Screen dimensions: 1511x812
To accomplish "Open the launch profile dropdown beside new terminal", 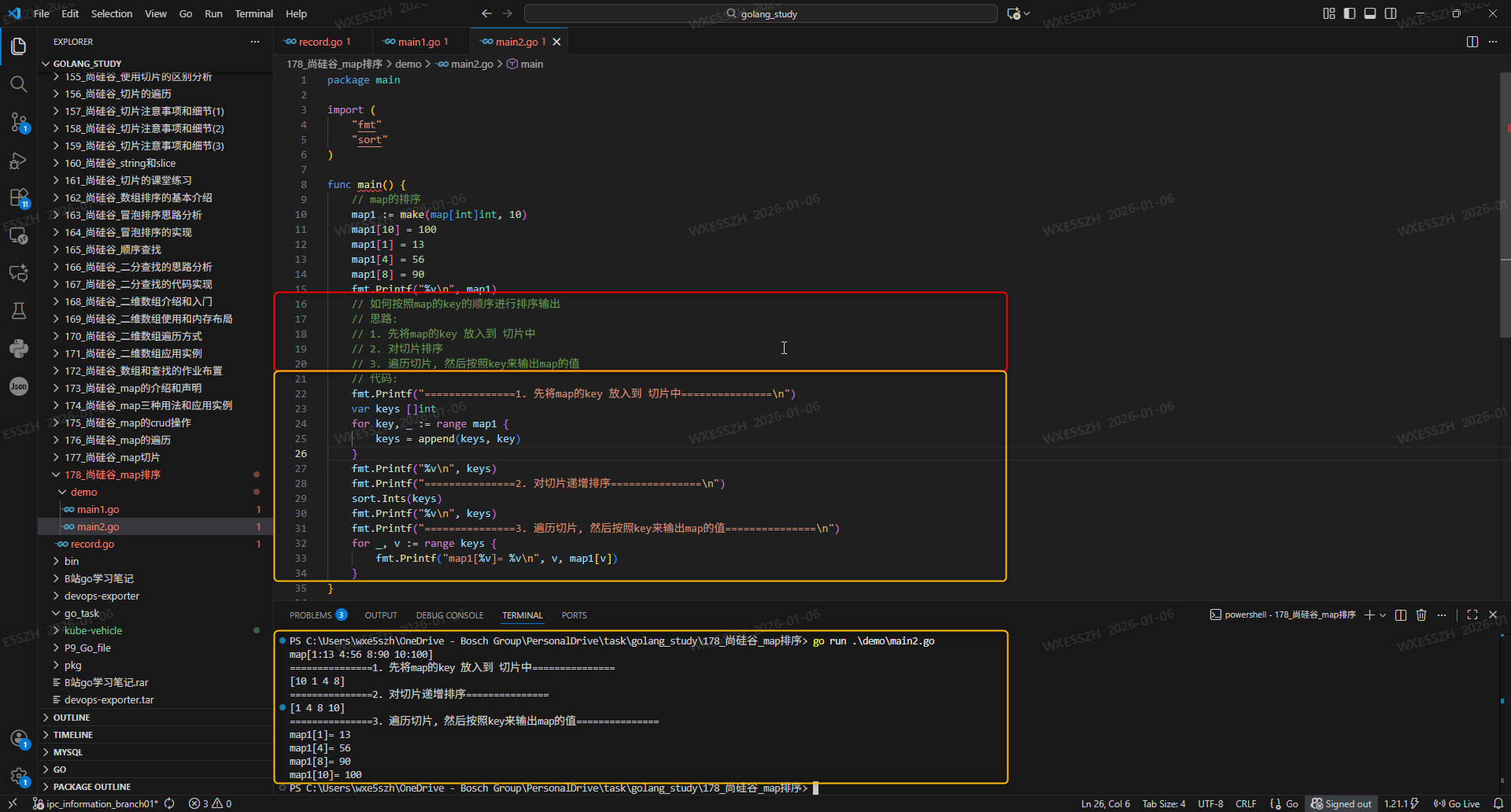I will point(1383,615).
